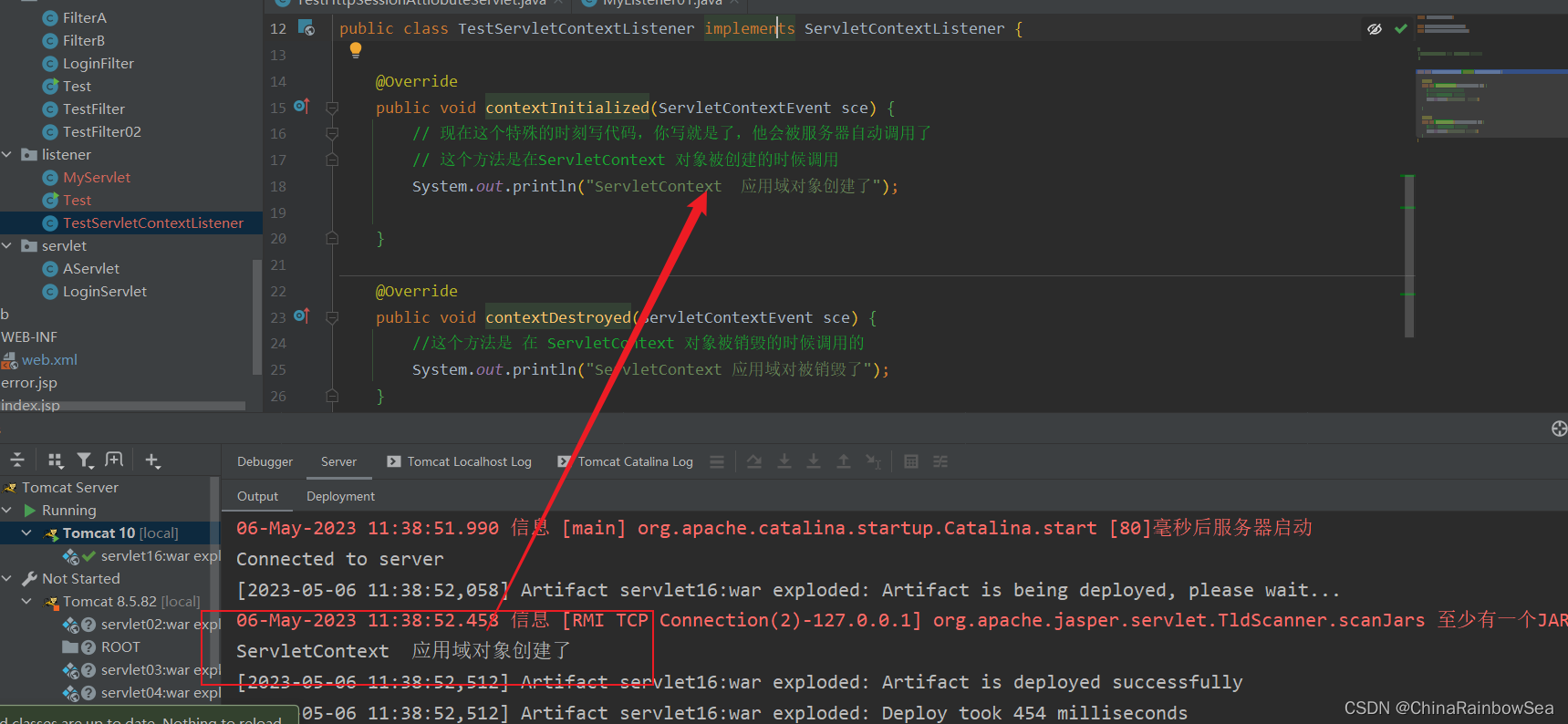1568x724 pixels.
Task: Click the intention lightbulb icon on line 13
Action: [356, 51]
